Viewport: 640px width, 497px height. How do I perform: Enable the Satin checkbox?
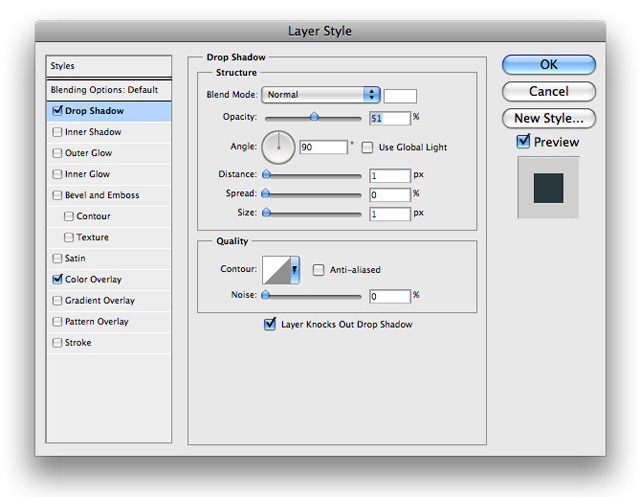57,258
